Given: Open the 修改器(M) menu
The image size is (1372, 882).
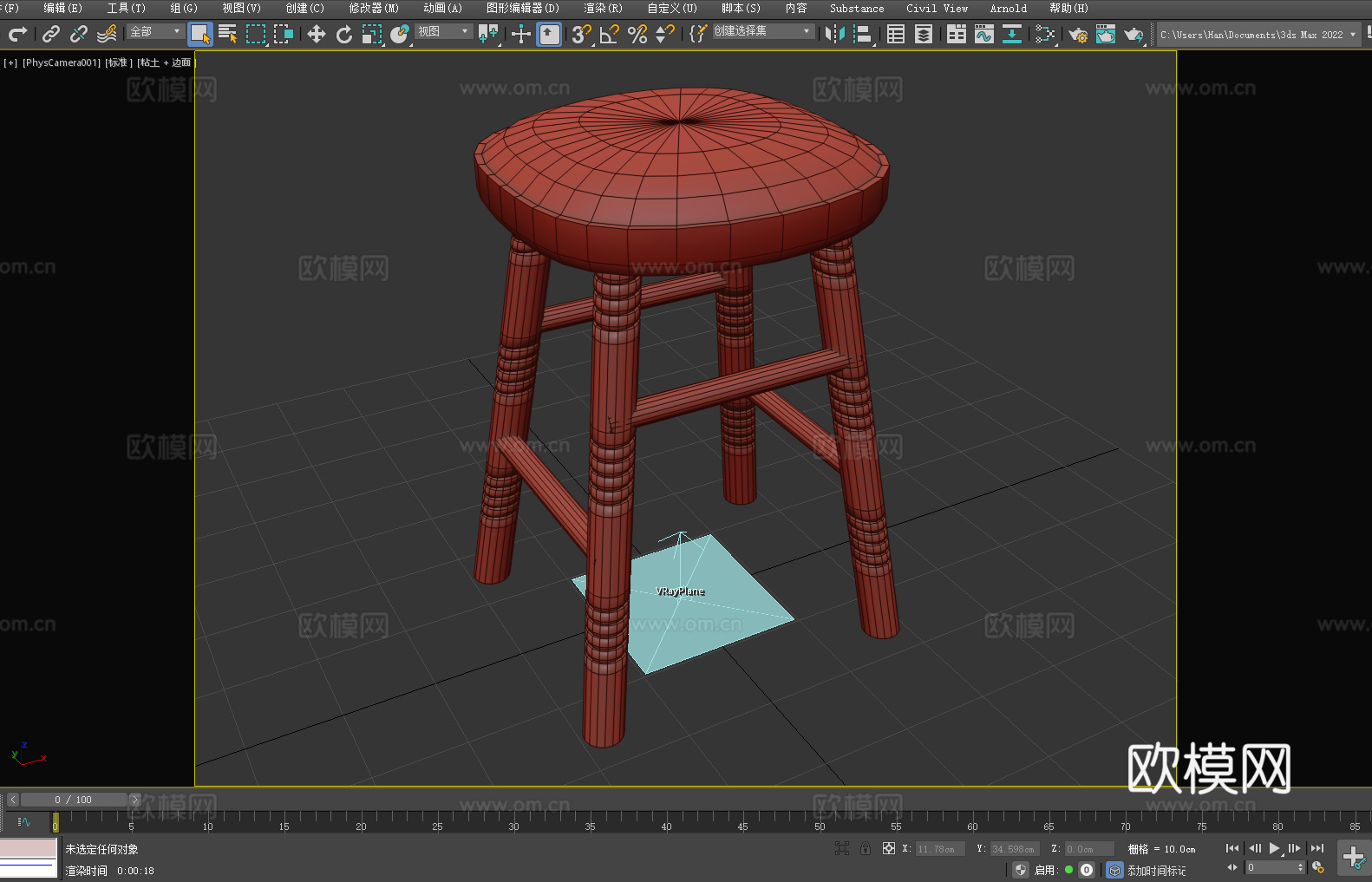Looking at the screenshot, I should (374, 8).
